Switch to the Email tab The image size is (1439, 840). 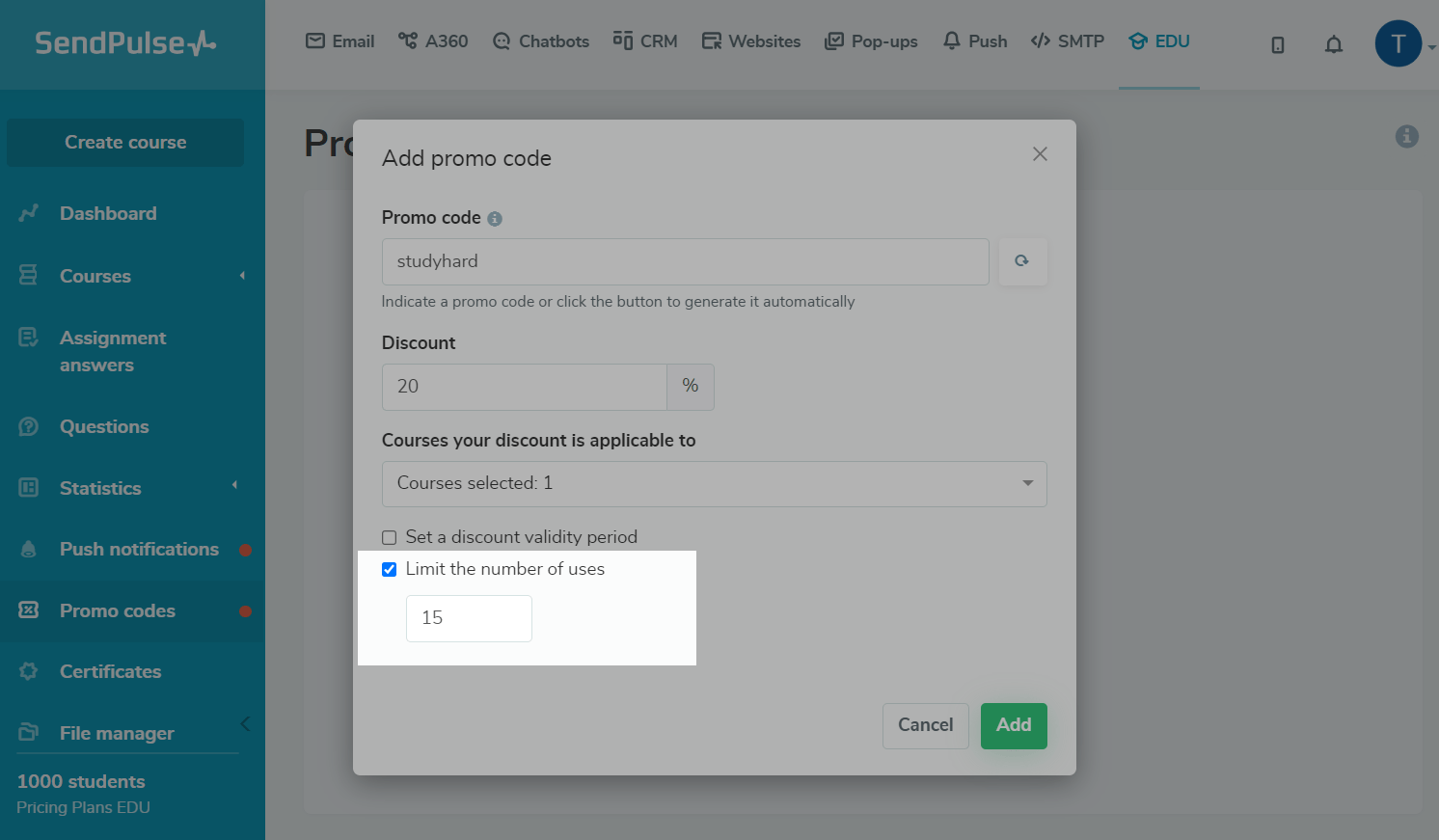coord(339,41)
